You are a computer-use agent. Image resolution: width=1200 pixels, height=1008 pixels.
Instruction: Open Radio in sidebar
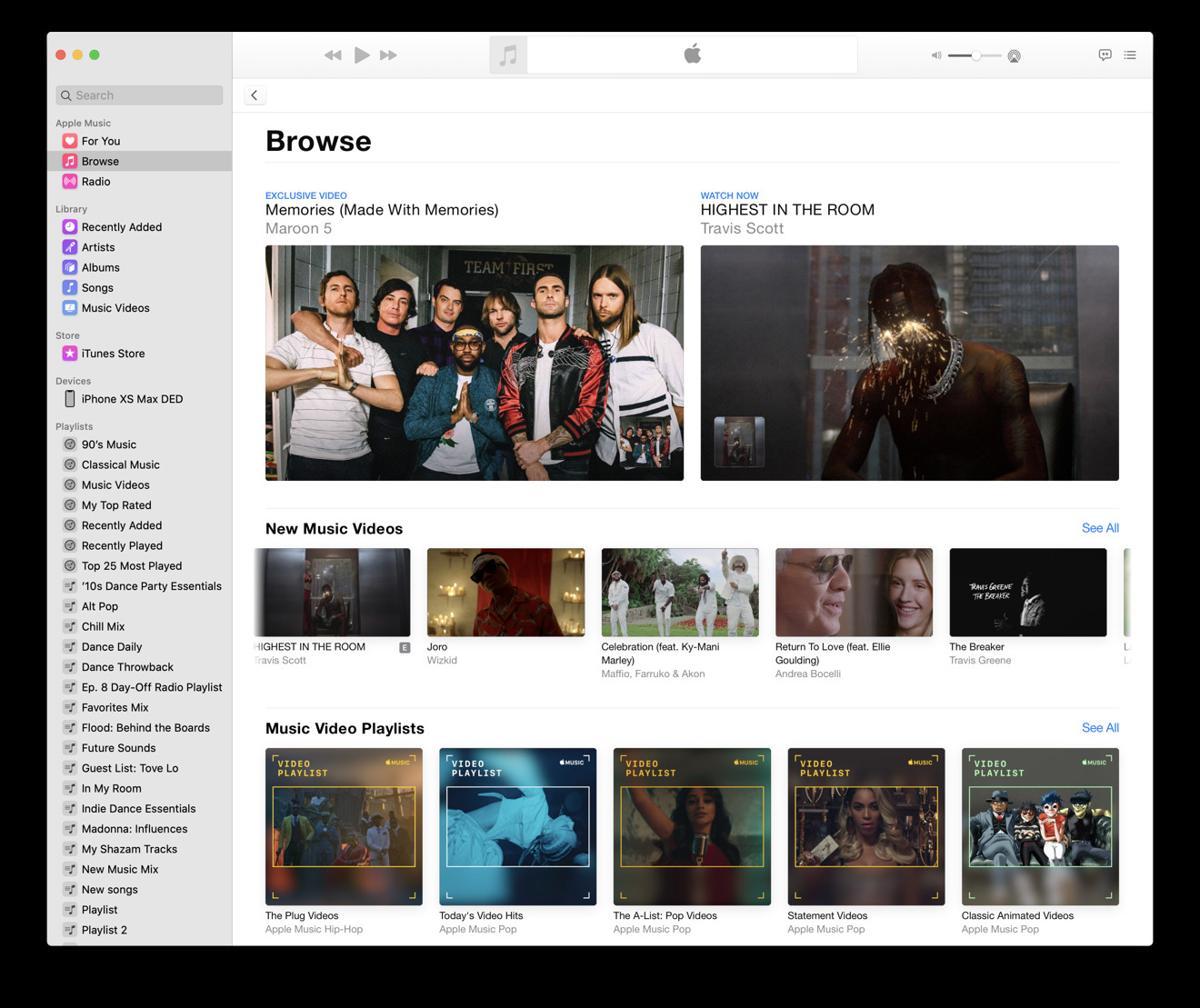pos(139,182)
